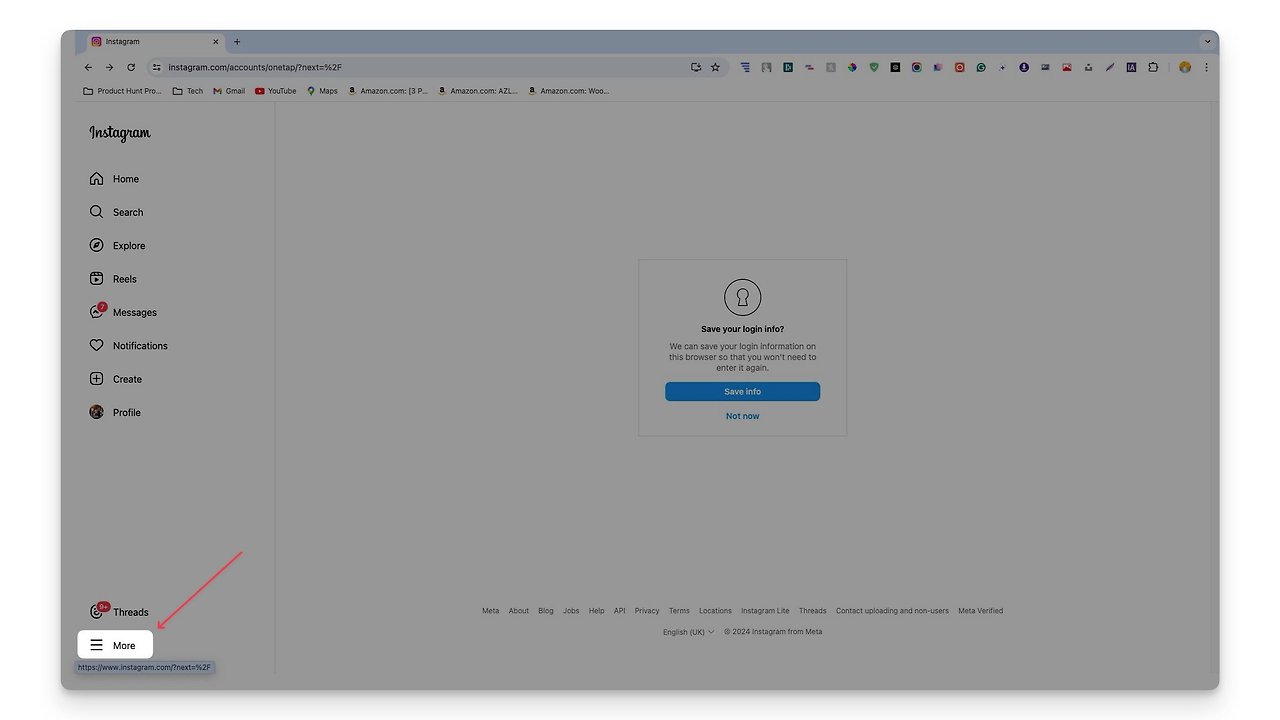Image resolution: width=1280 pixels, height=720 pixels.
Task: Close the Instagram tab
Action: 215,42
